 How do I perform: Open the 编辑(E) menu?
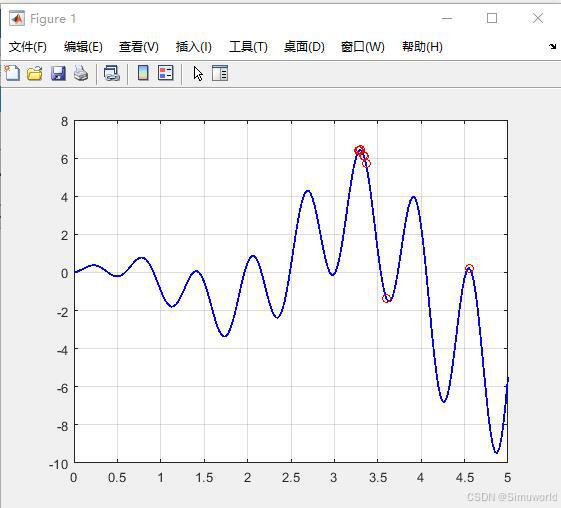click(x=83, y=47)
